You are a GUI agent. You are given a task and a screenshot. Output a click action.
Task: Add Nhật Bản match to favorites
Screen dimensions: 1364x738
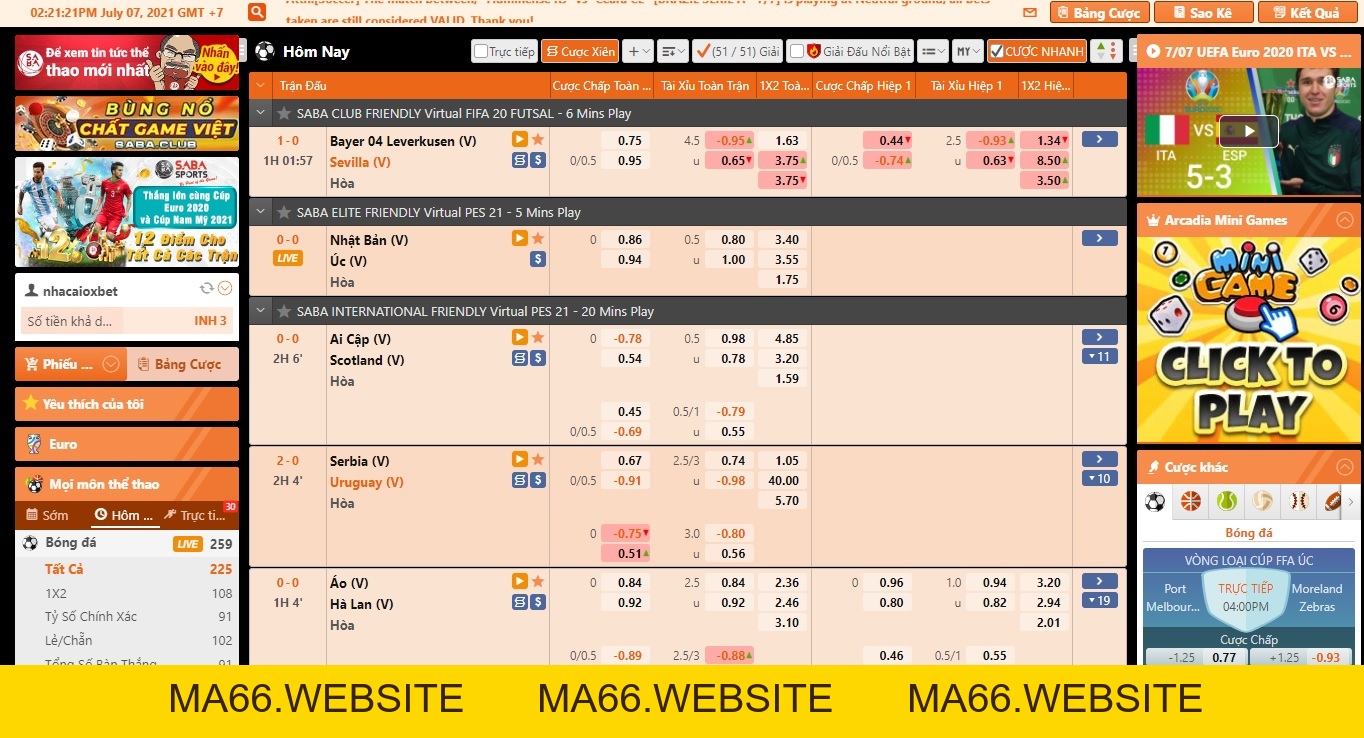[538, 239]
